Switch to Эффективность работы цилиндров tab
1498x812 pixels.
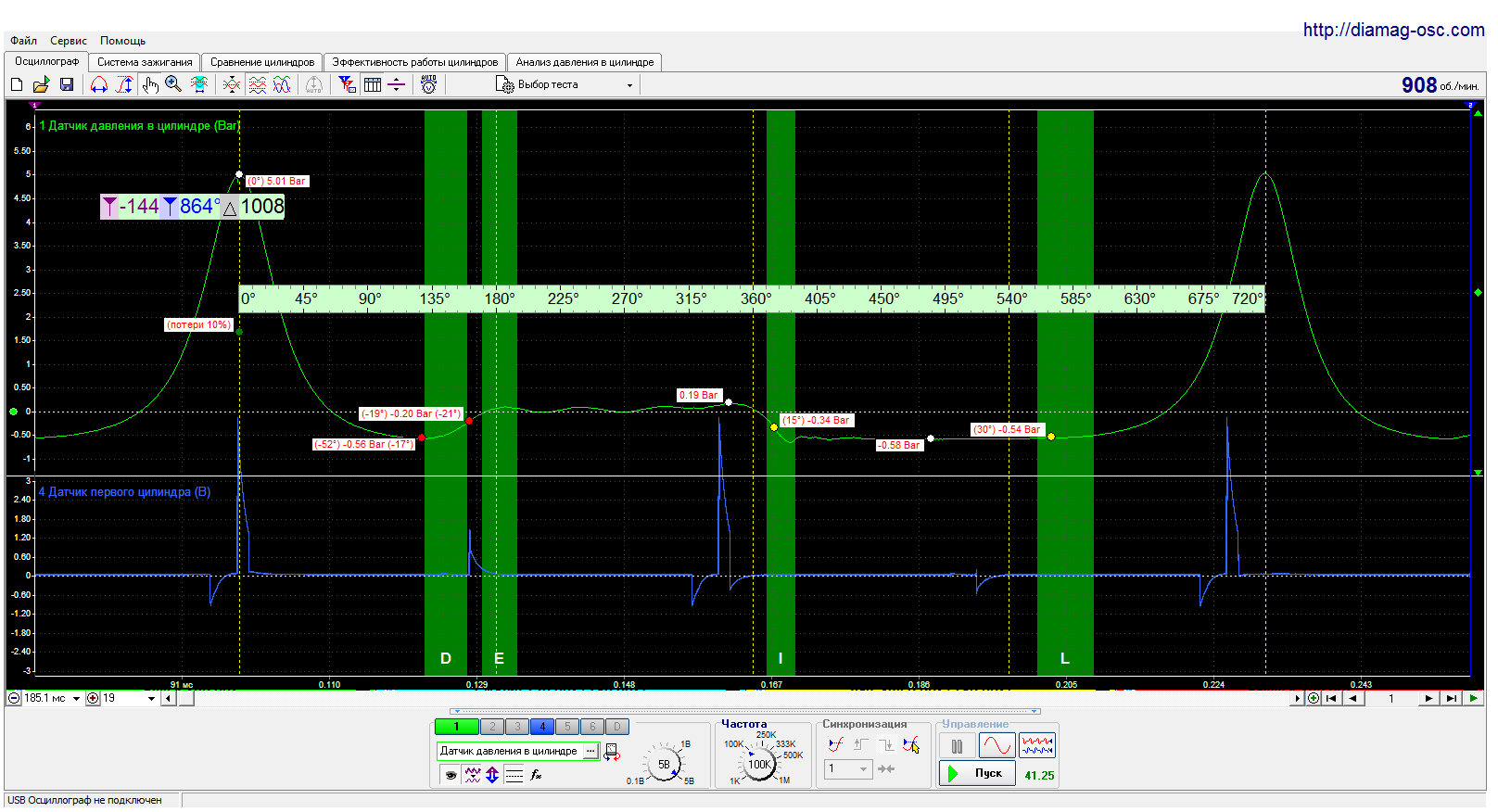(415, 62)
